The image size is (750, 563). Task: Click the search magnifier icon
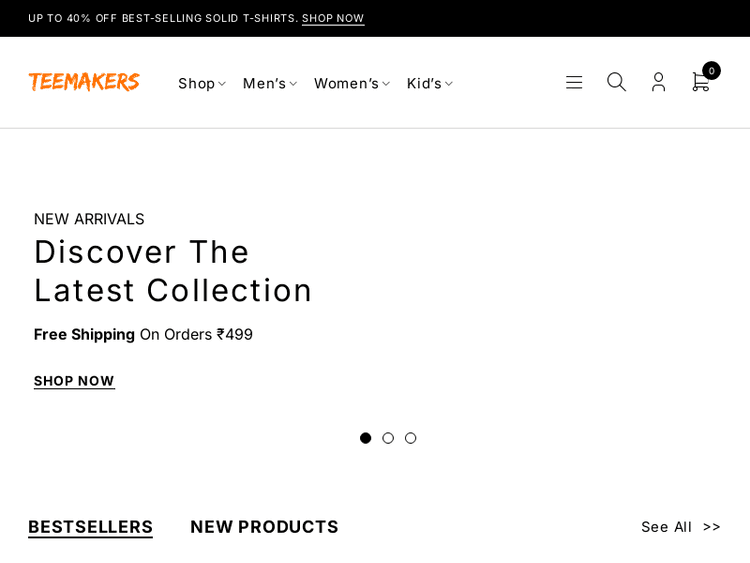pos(616,82)
